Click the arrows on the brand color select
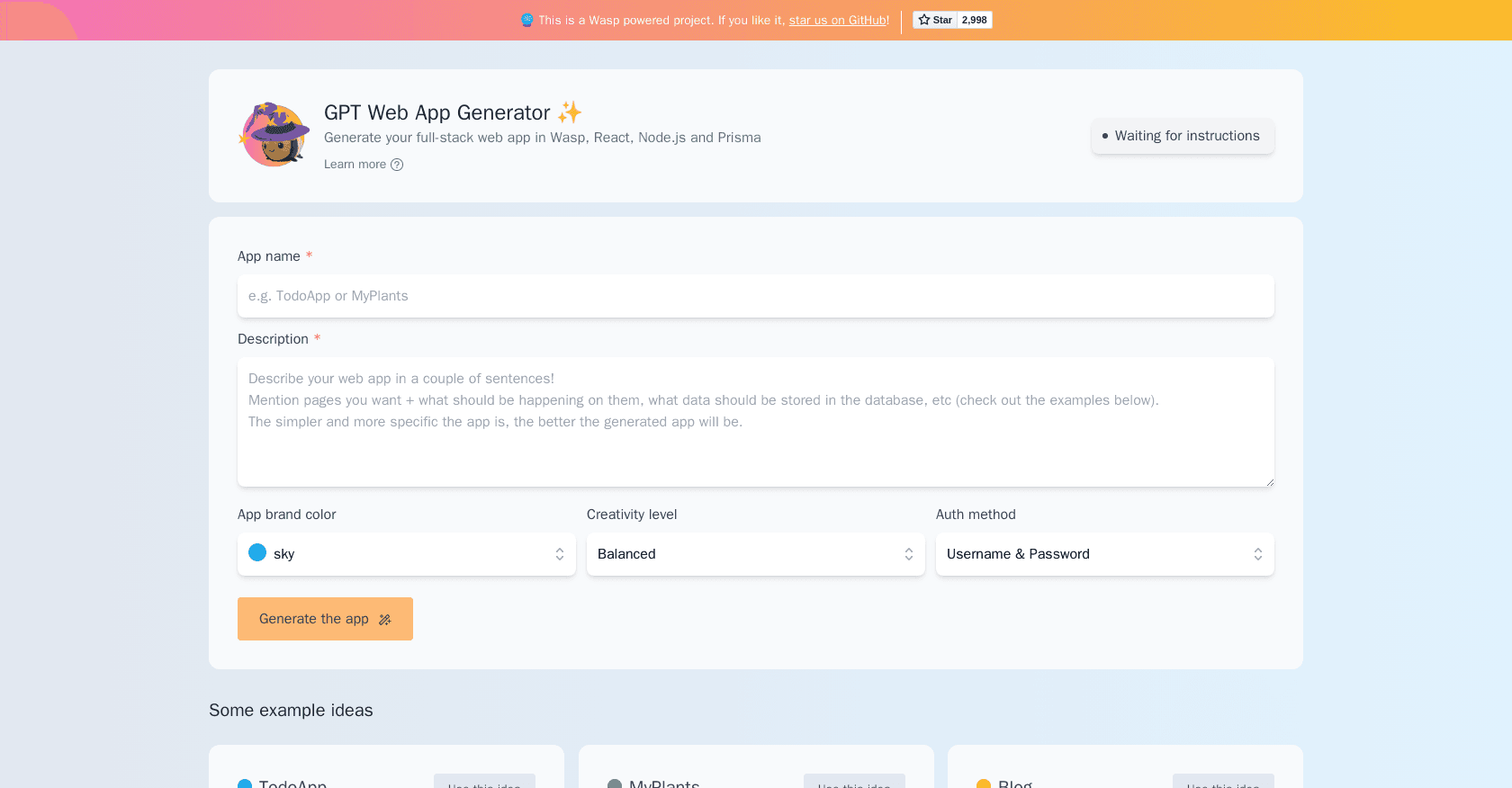Image resolution: width=1512 pixels, height=788 pixels. (x=560, y=554)
